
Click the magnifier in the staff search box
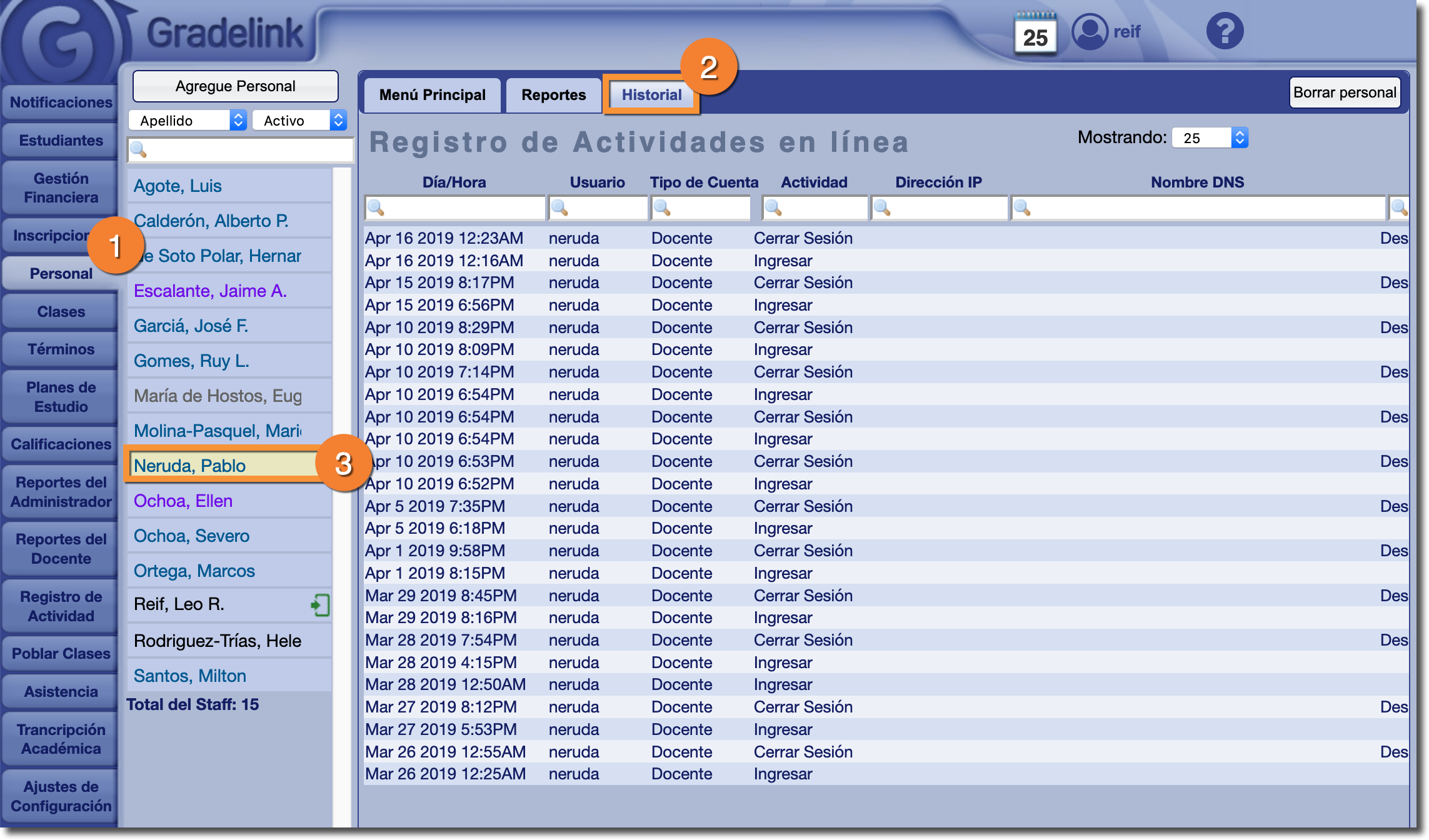(138, 150)
